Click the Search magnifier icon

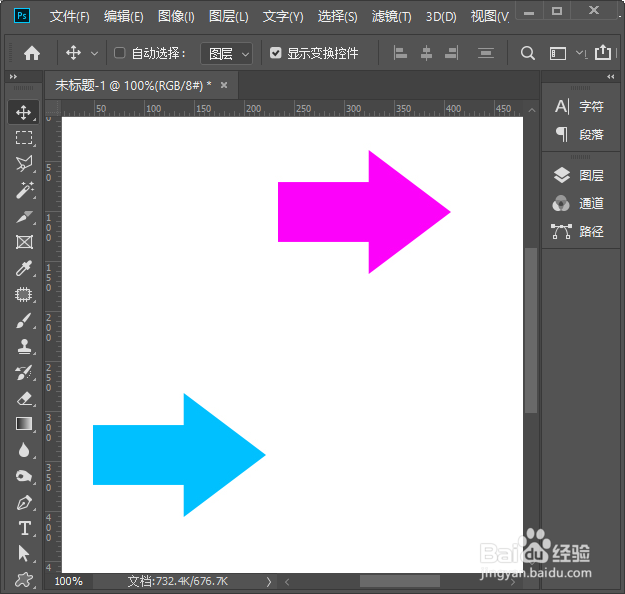[x=528, y=53]
